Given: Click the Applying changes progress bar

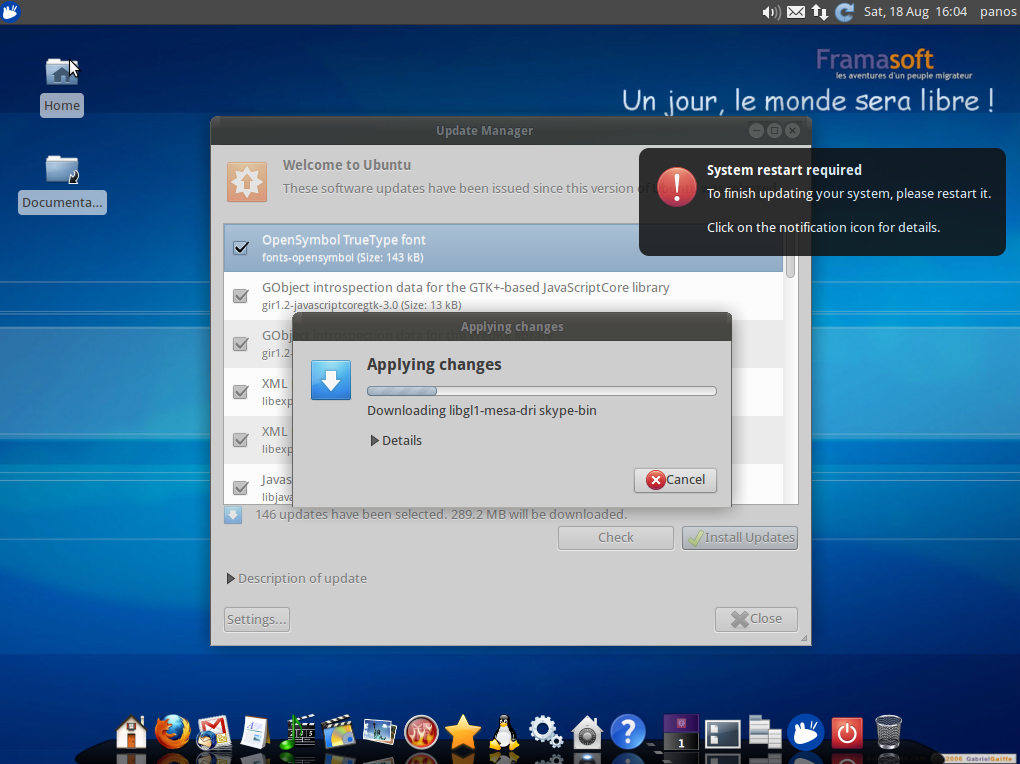Looking at the screenshot, I should 542,391.
